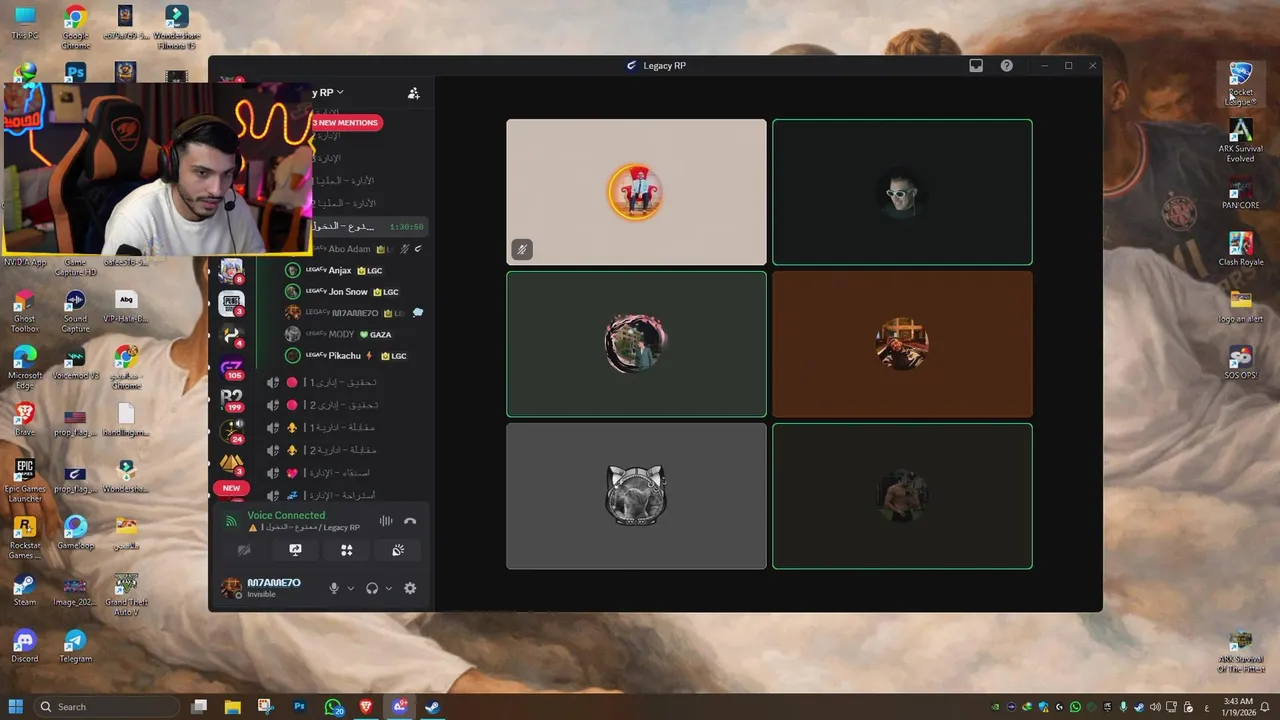This screenshot has height=720, width=1280.
Task: Toggle noise suppression waveform icon
Action: pos(386,521)
